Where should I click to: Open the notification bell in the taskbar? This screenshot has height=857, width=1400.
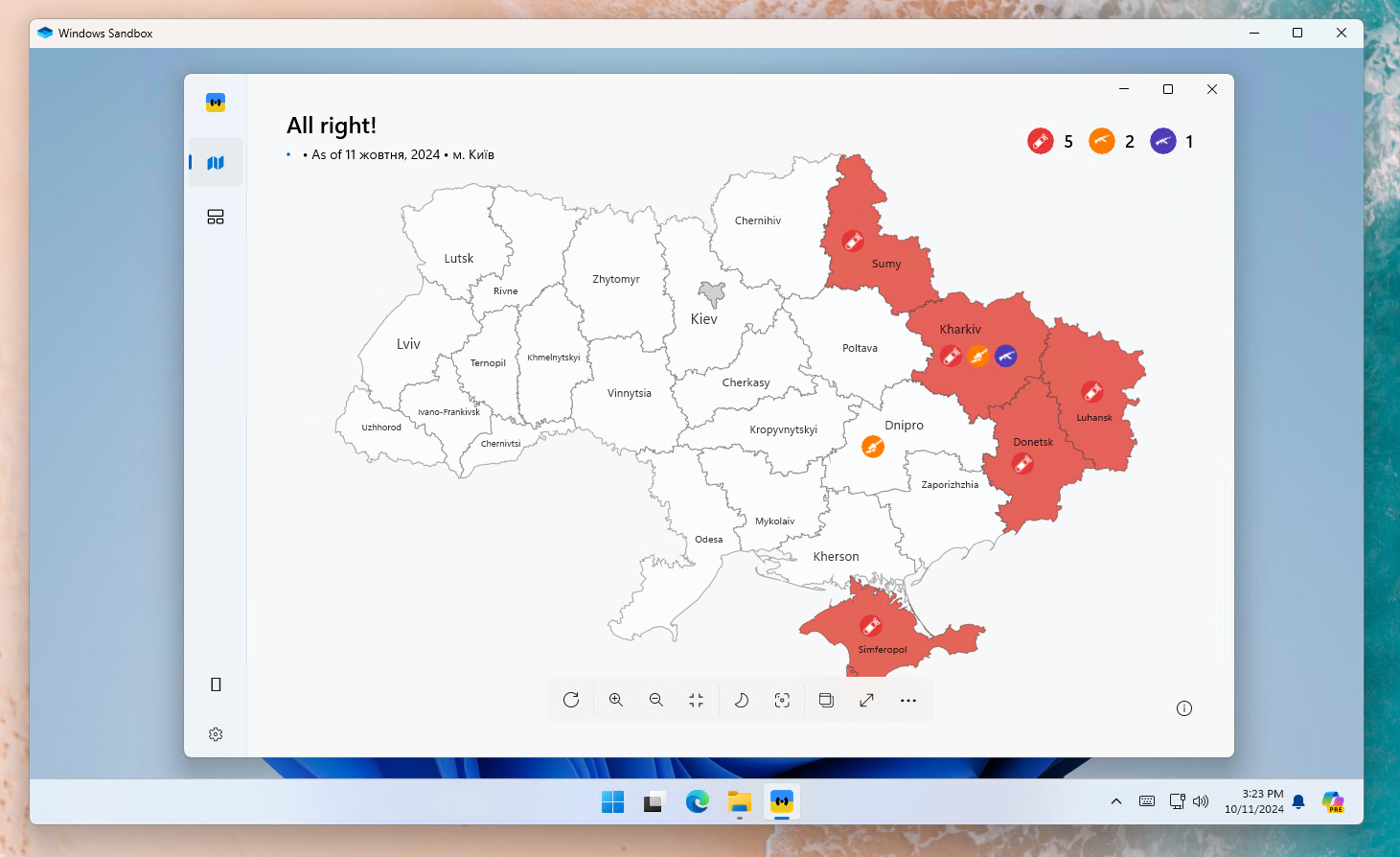(x=1298, y=801)
